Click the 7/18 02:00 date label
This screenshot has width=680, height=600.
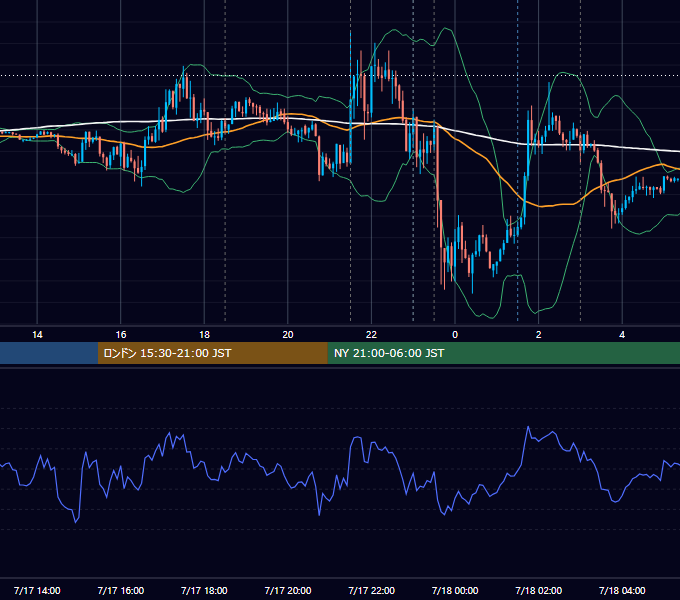(539, 590)
